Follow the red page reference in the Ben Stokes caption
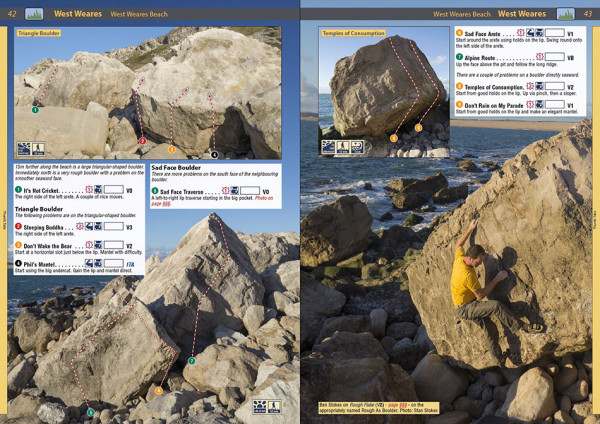This screenshot has height=424, width=600. click(x=396, y=405)
